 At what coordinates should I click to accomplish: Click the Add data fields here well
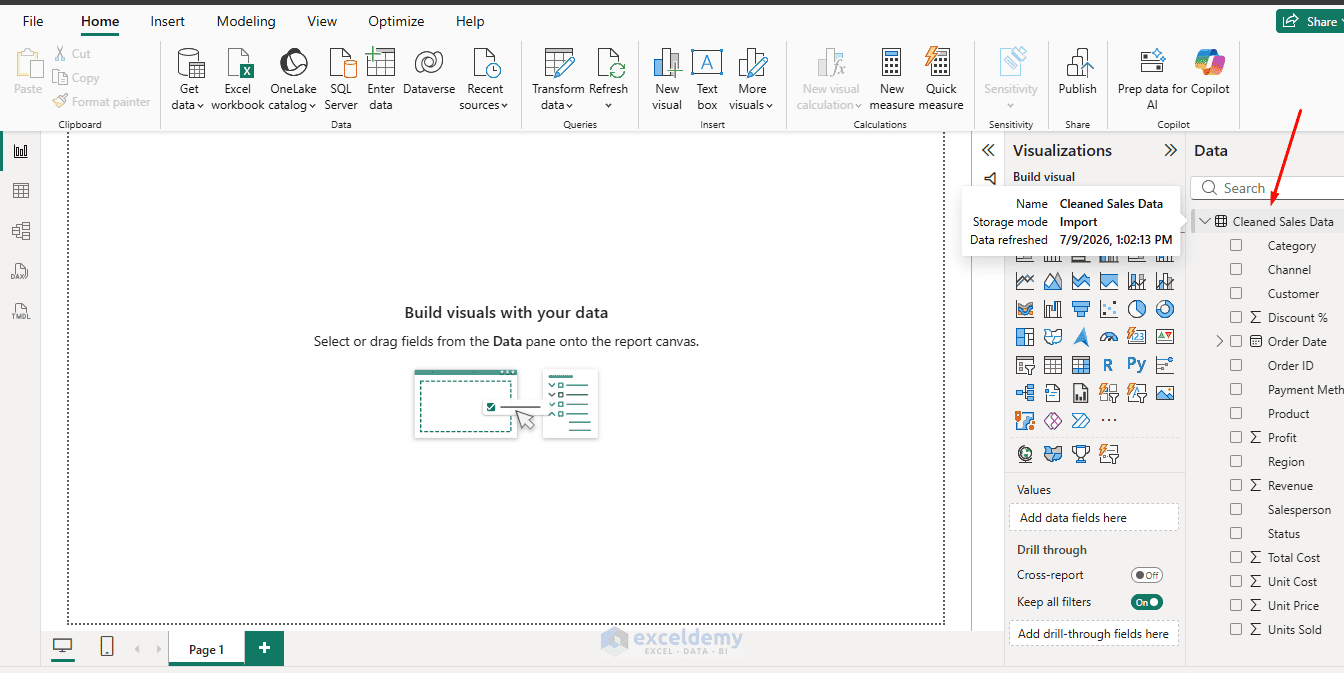[1094, 518]
